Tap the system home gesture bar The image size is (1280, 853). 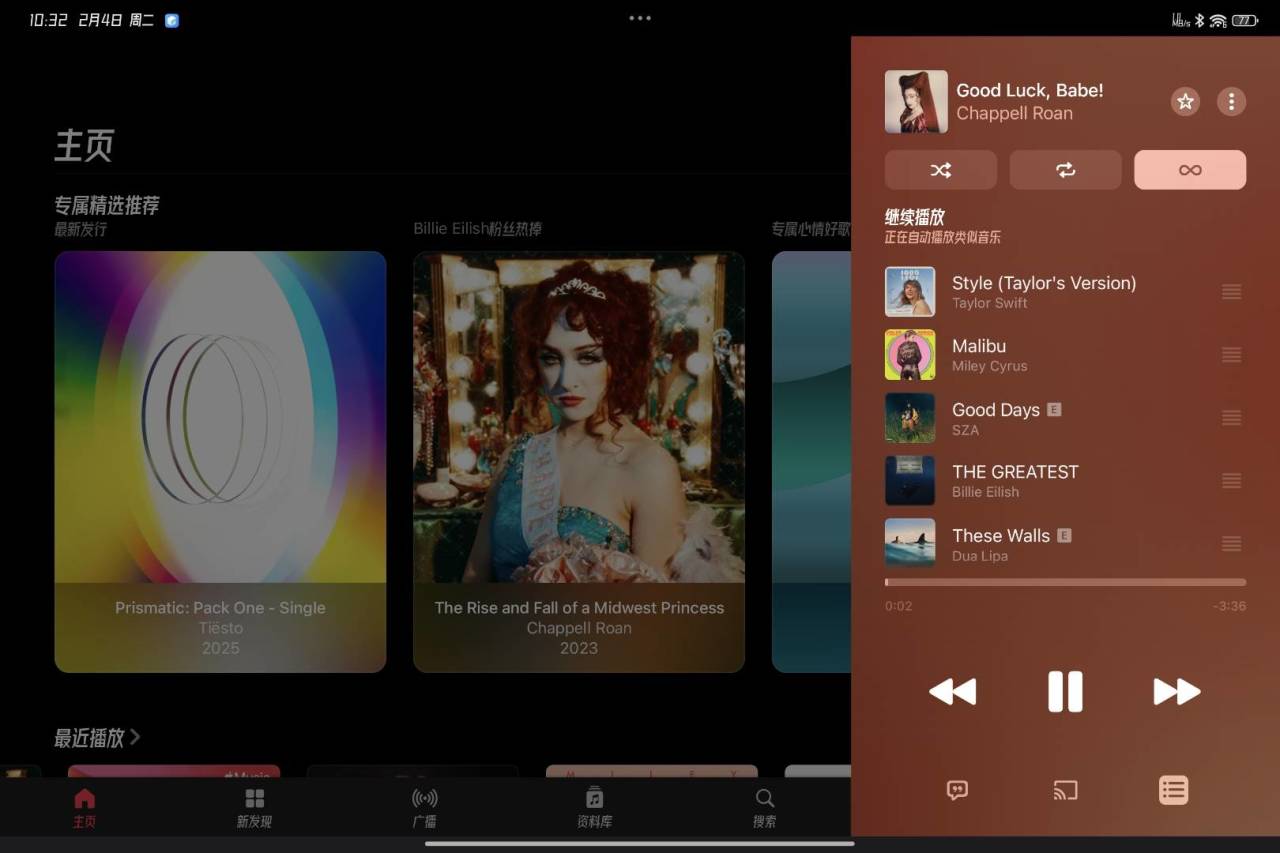click(x=640, y=843)
